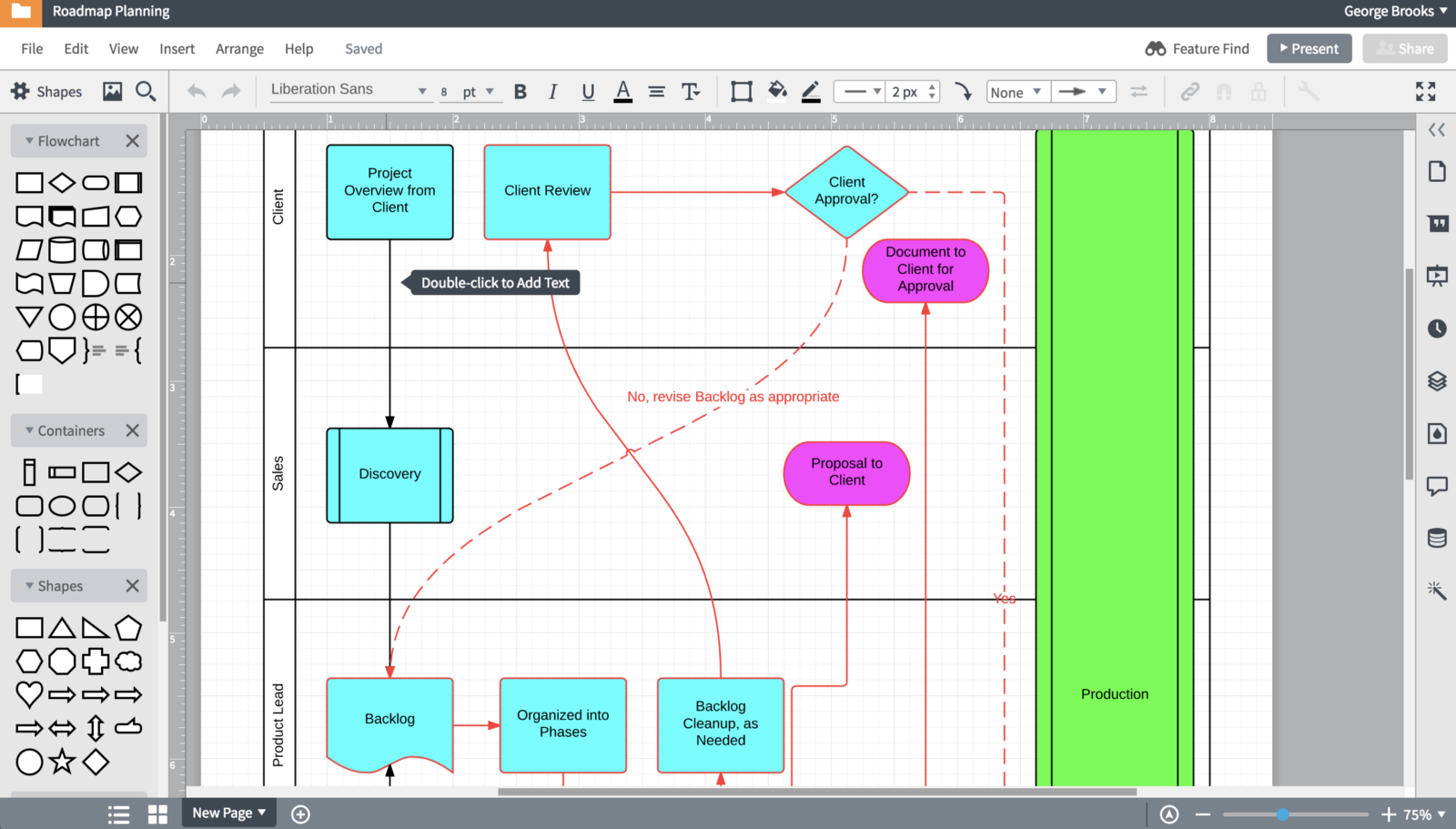The image size is (1456, 829).
Task: Open text alignment options
Action: (656, 92)
